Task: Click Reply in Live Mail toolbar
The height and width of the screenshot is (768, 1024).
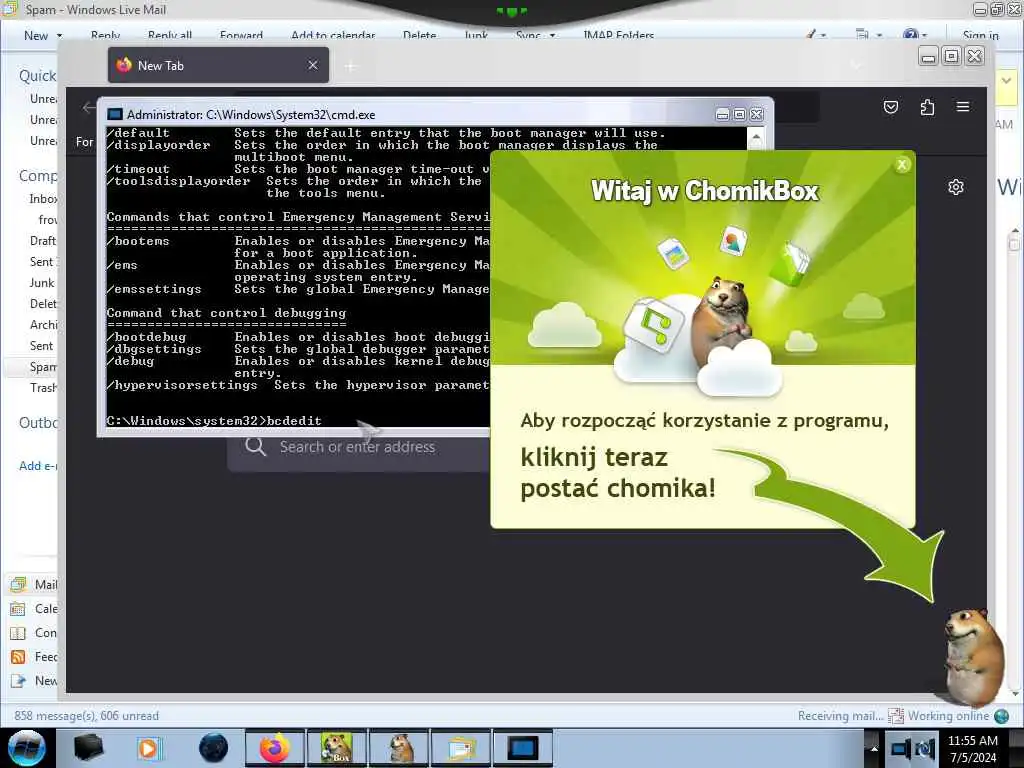Action: 105,35
